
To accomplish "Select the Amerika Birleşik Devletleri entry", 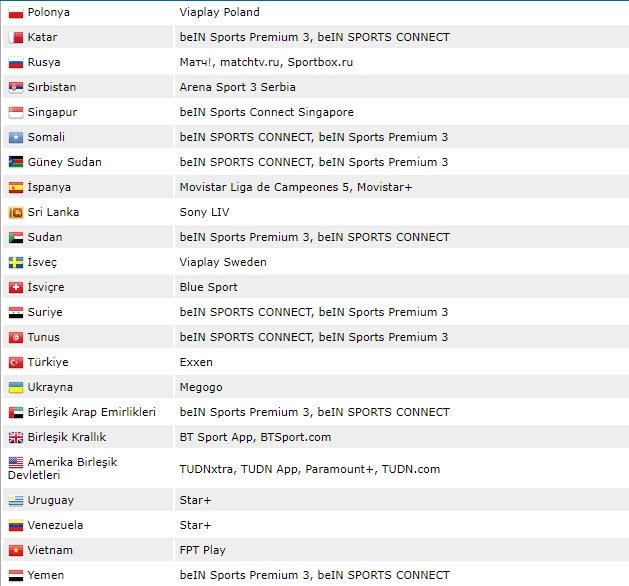I will pyautogui.click(x=72, y=462).
